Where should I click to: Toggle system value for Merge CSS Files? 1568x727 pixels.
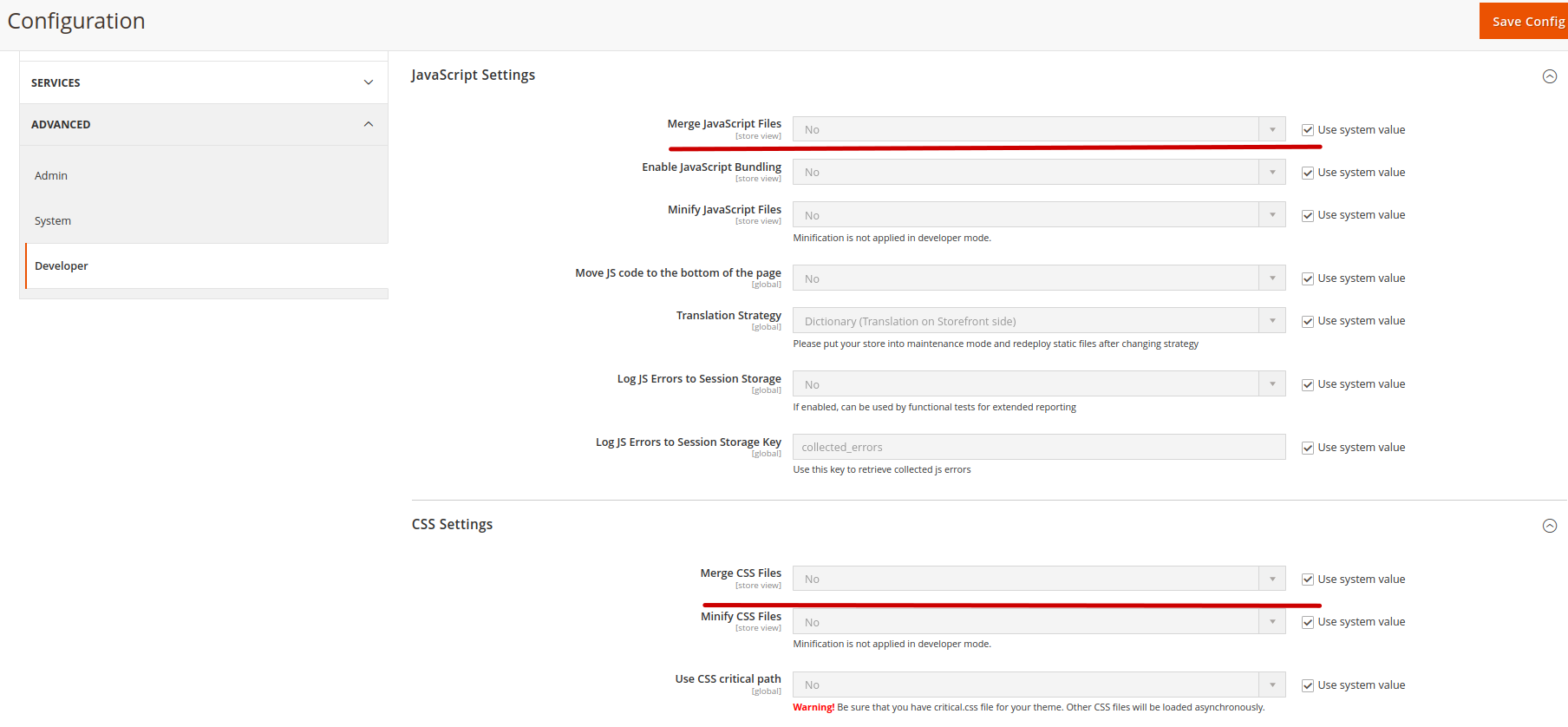(1307, 580)
